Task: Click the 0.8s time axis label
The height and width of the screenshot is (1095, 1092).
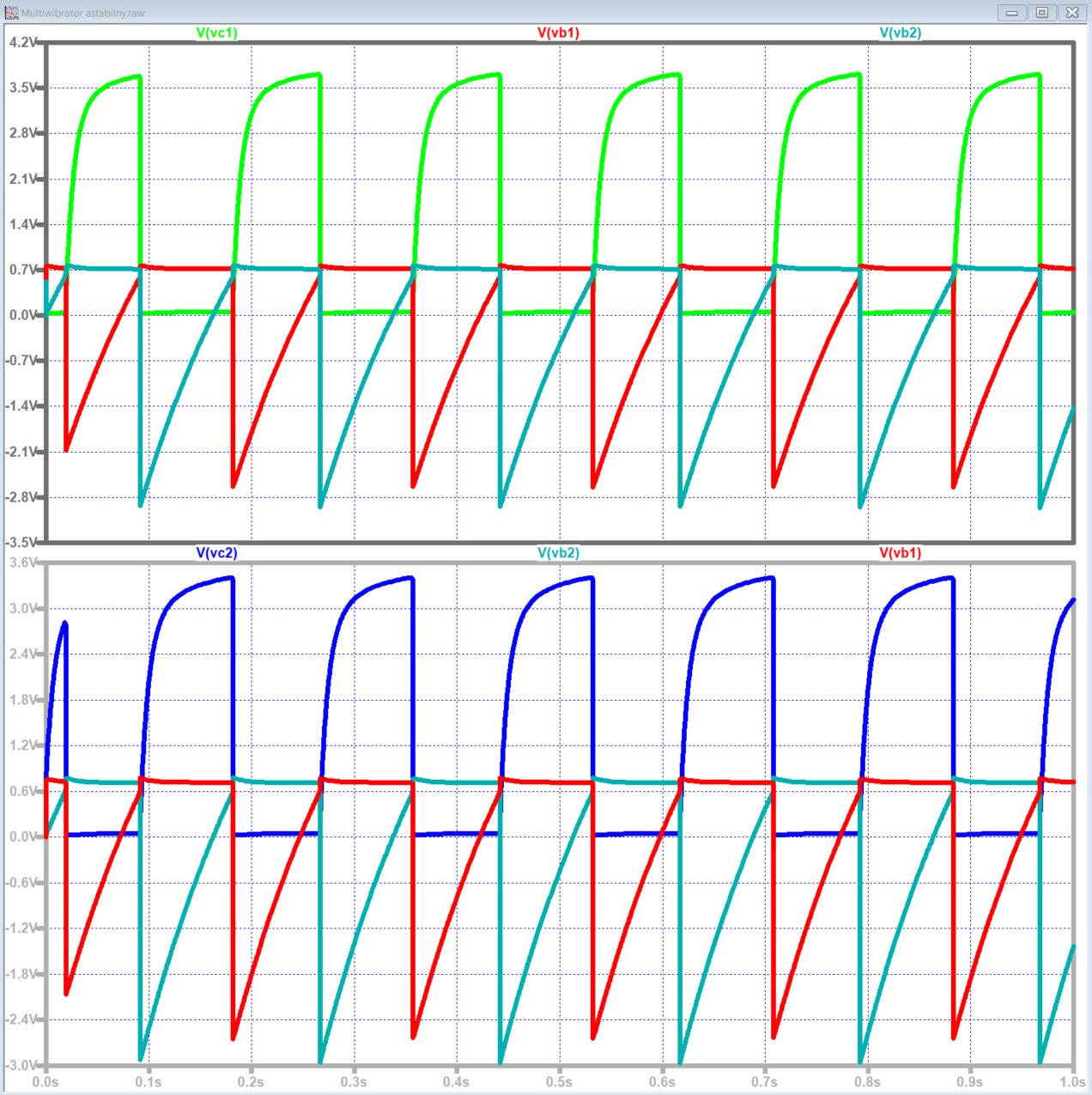Action: point(867,1082)
